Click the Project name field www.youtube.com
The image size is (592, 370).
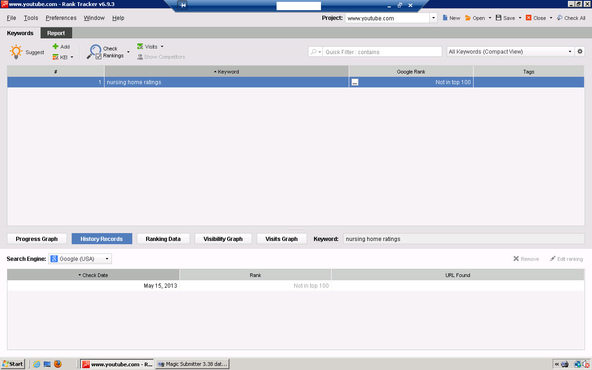pyautogui.click(x=387, y=18)
